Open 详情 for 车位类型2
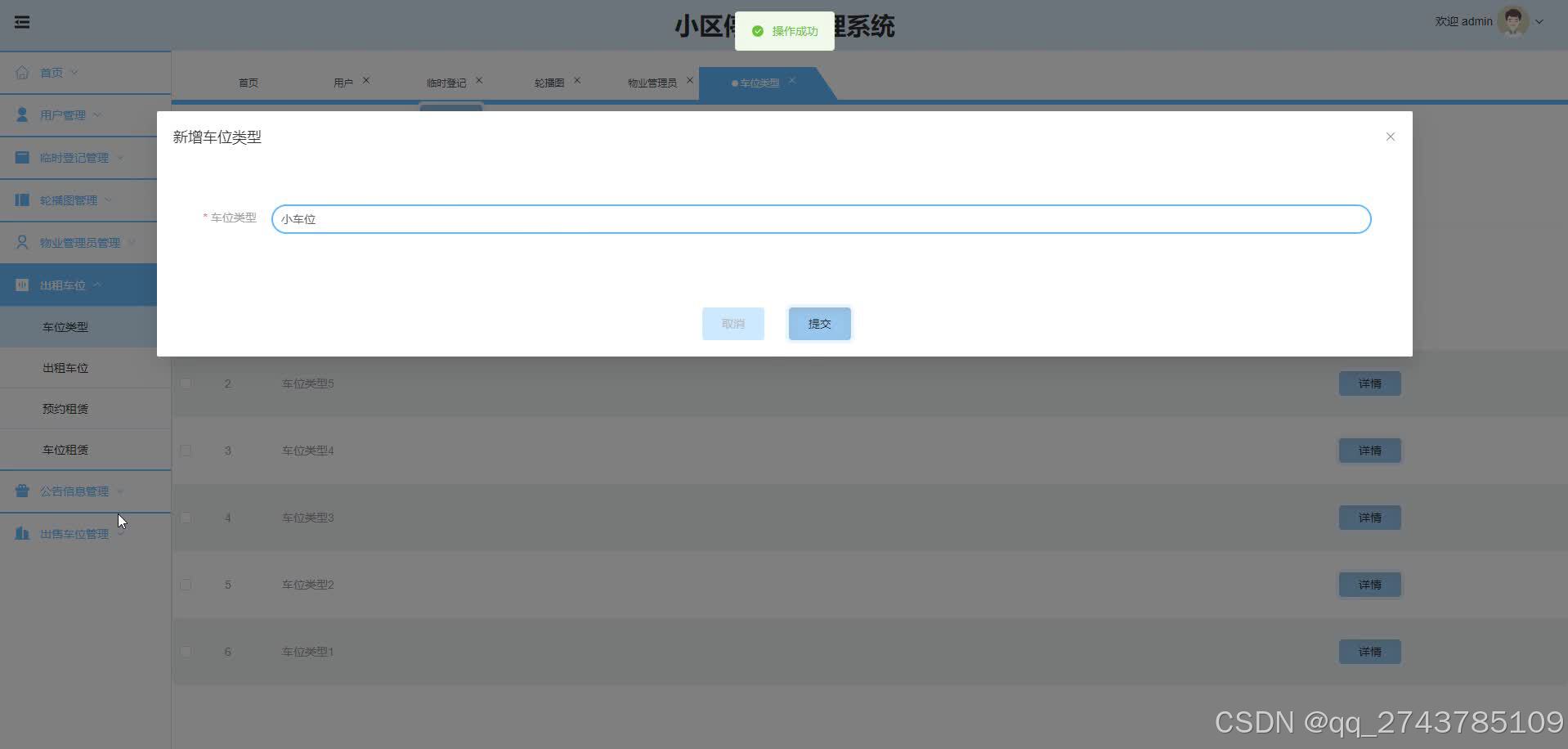Screen dimensions: 1568x749 pyautogui.click(x=1370, y=585)
